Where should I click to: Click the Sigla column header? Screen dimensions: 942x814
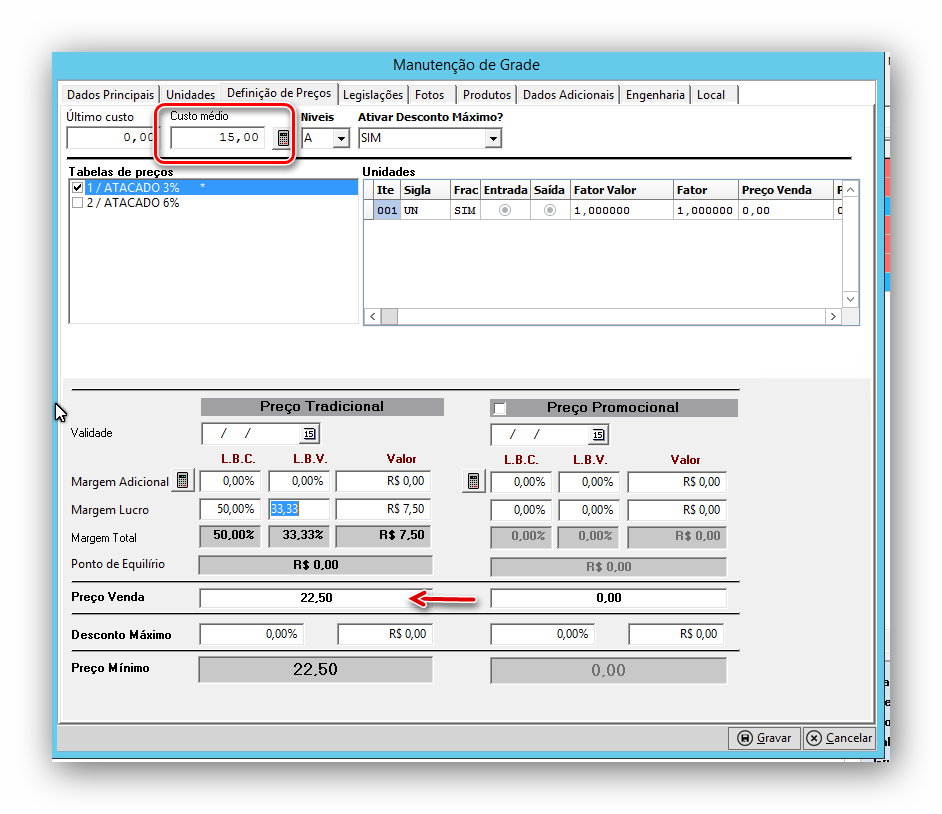(425, 190)
